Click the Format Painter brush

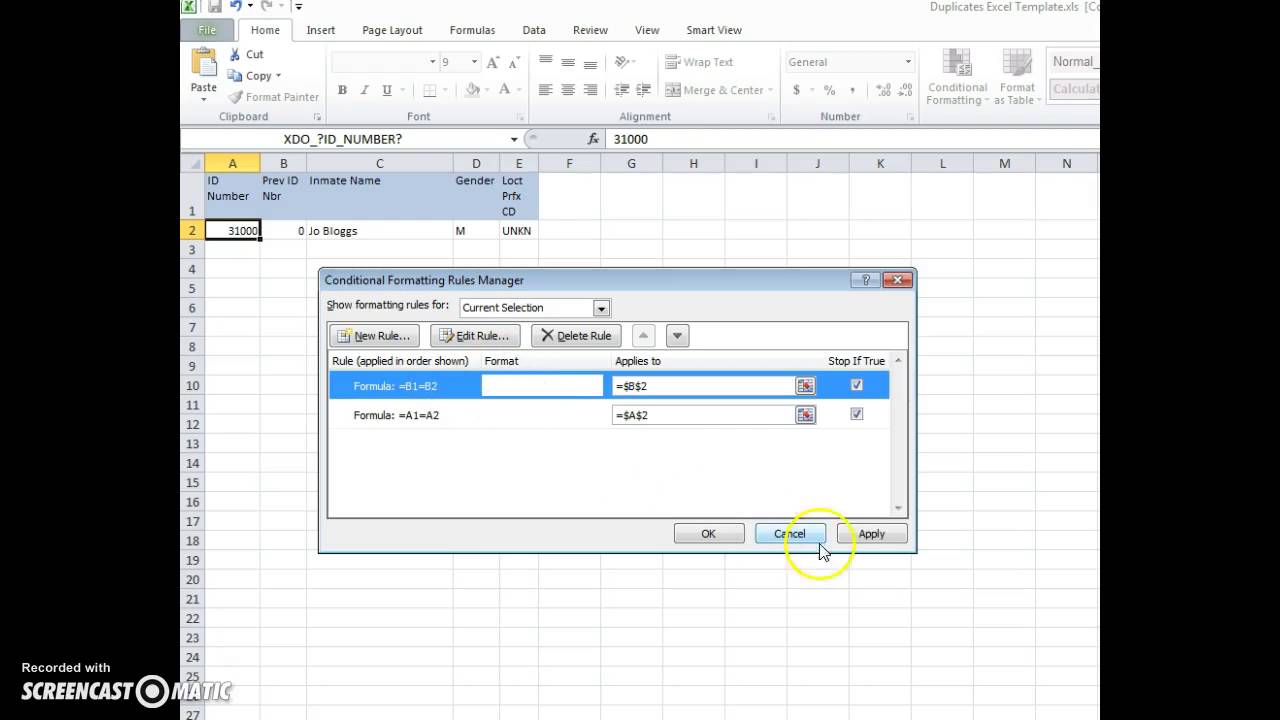point(236,97)
